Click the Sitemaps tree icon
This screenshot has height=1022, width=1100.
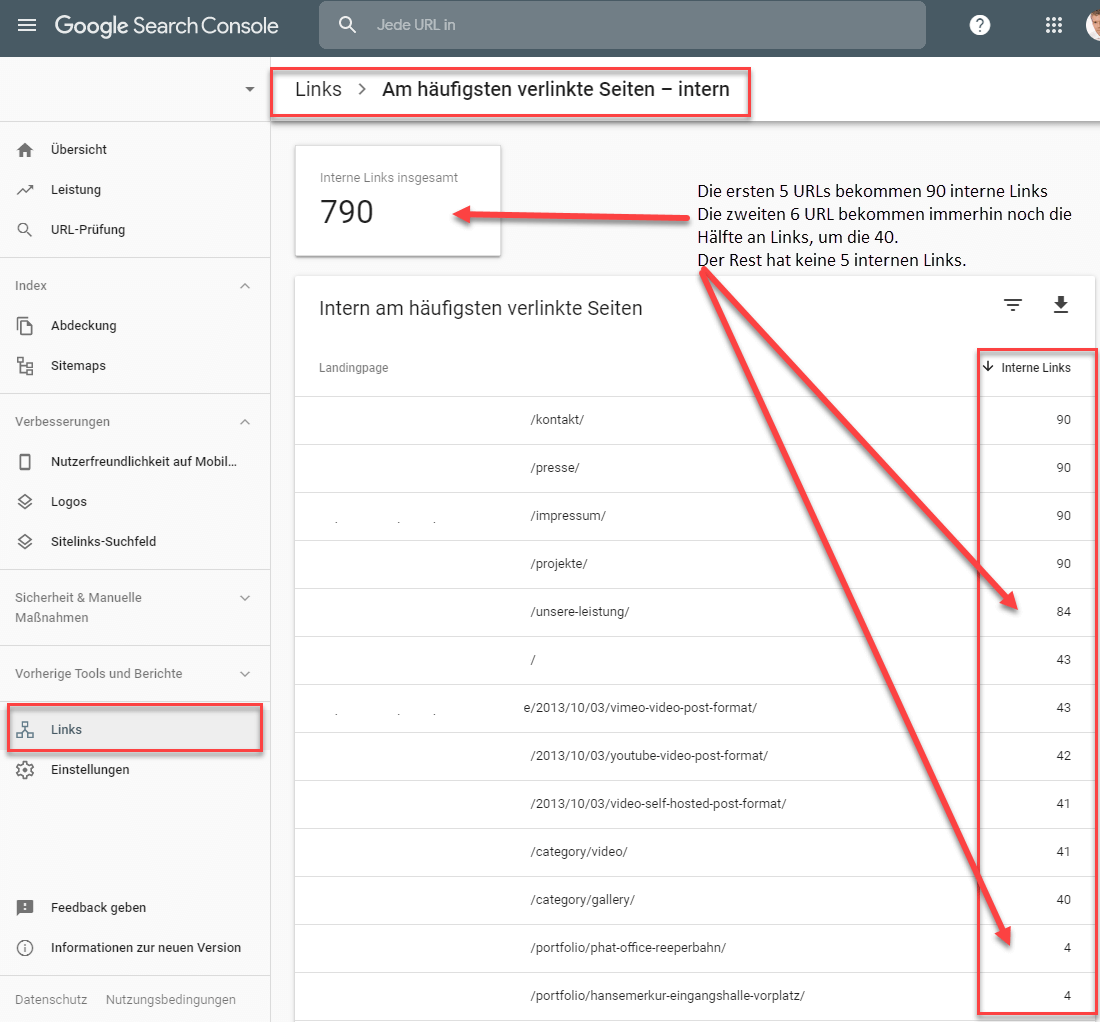(25, 365)
